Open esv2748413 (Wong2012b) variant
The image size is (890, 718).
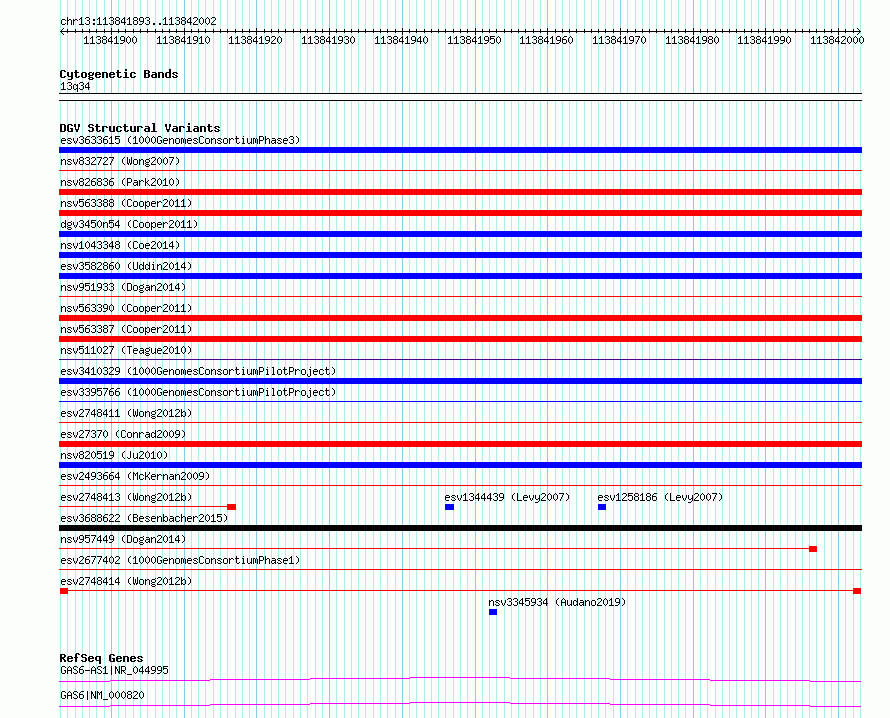coord(126,497)
